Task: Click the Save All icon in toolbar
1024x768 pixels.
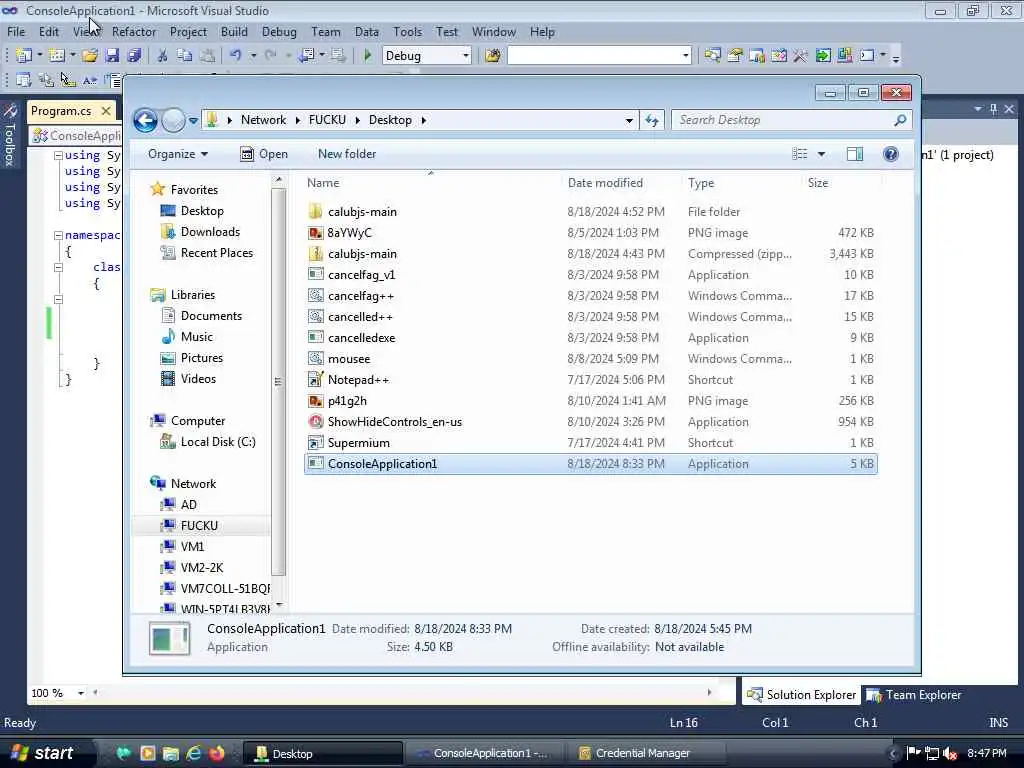Action: pyautogui.click(x=135, y=56)
